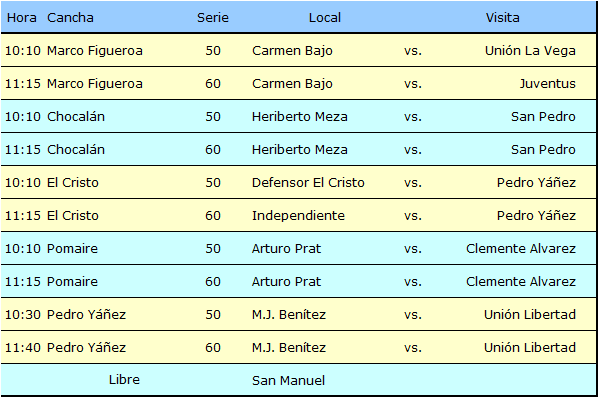Select M.J. Benítez in the 11:40 row

pos(289,347)
